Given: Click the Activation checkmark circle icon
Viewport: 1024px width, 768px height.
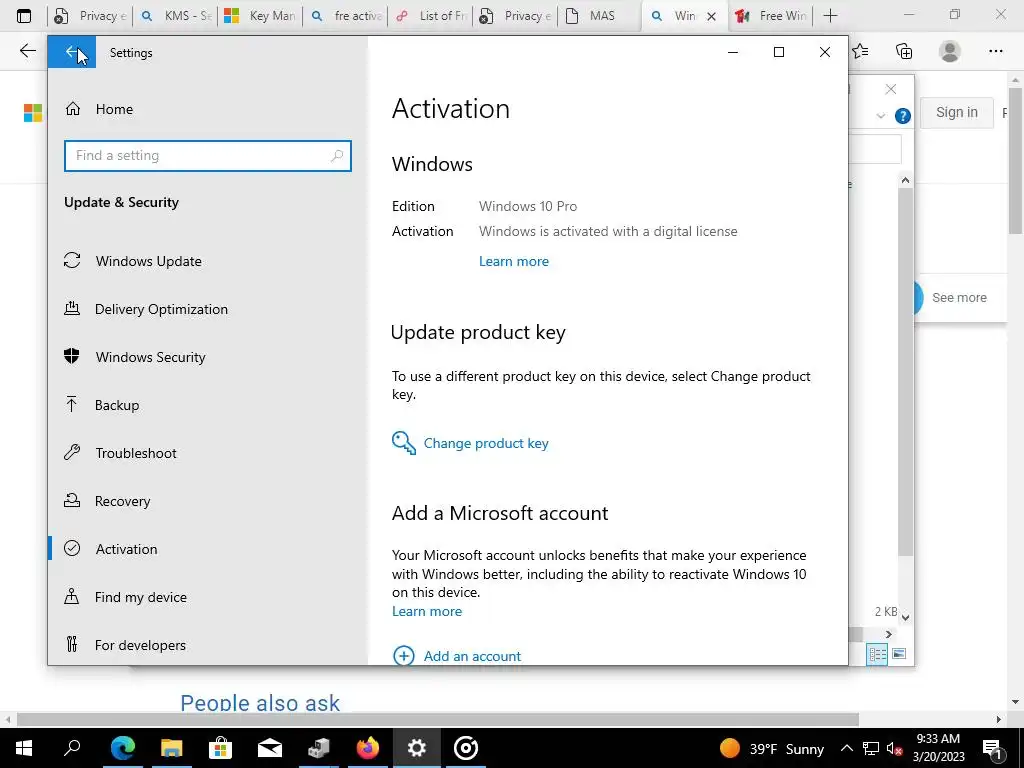Looking at the screenshot, I should click(x=72, y=548).
